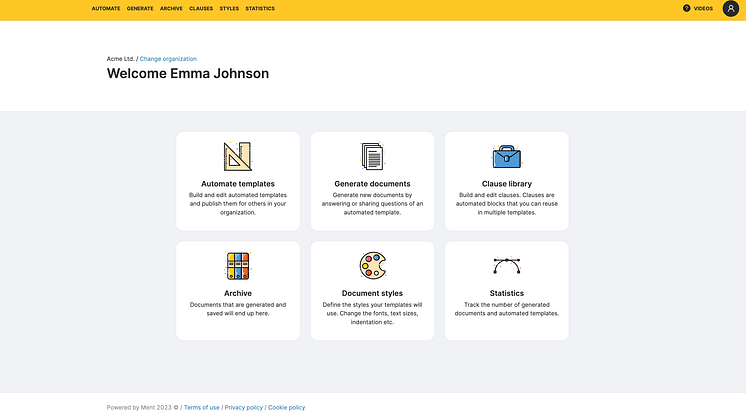Click the stacked pages Generate documents icon
The image size is (746, 419).
click(x=372, y=156)
